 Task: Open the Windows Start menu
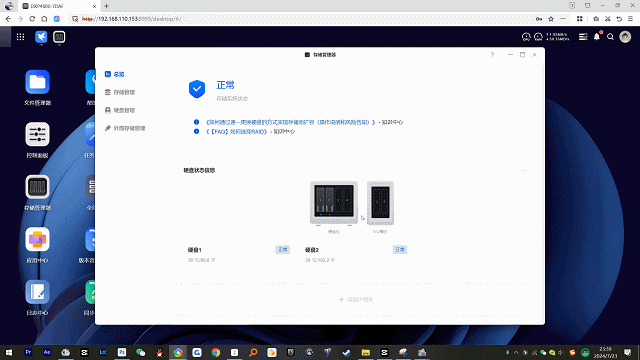(9, 352)
